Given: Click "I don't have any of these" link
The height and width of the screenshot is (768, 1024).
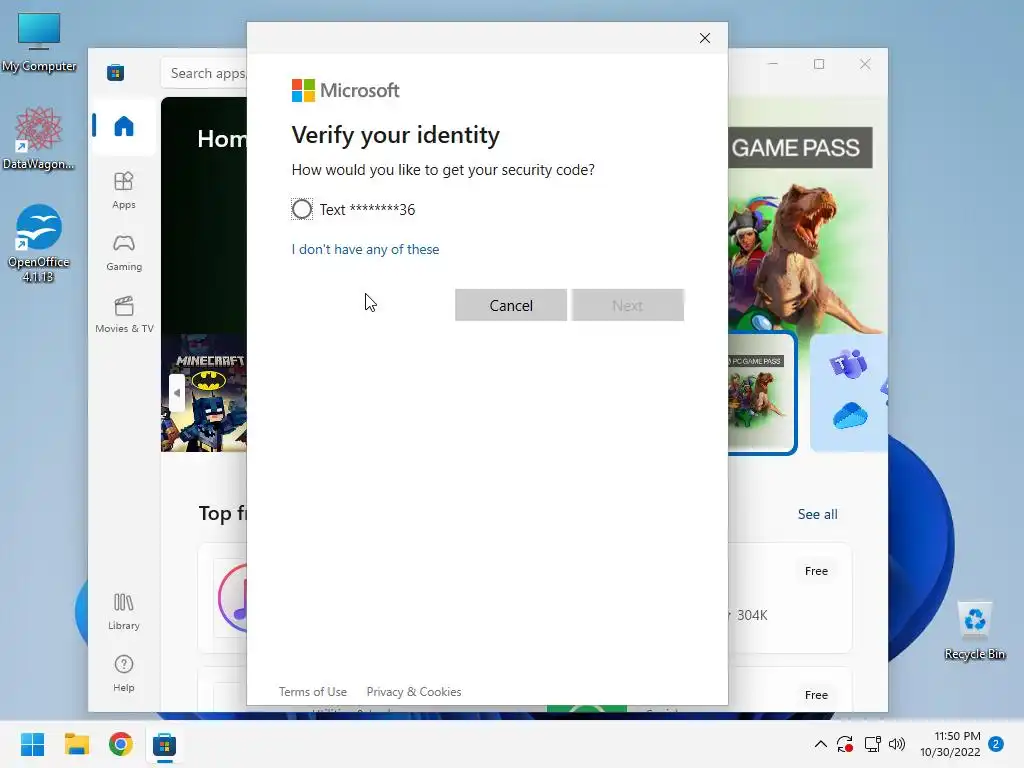Looking at the screenshot, I should 365,249.
